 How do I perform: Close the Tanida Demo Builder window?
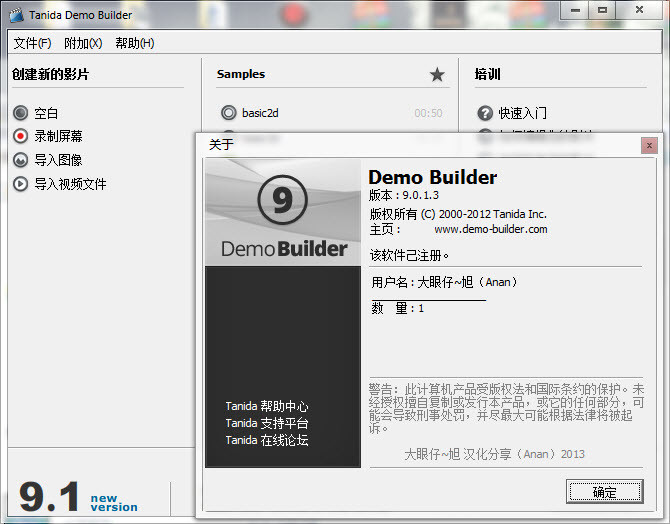click(639, 10)
